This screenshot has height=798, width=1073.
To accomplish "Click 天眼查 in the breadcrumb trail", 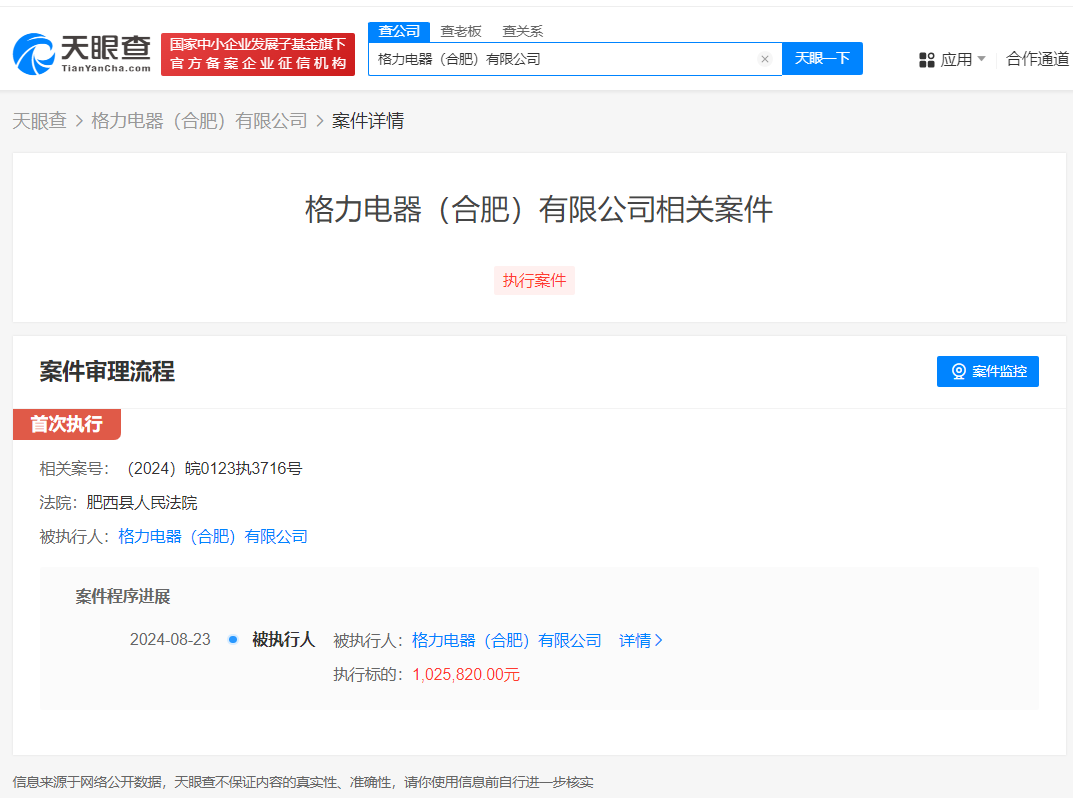I will coord(39,120).
